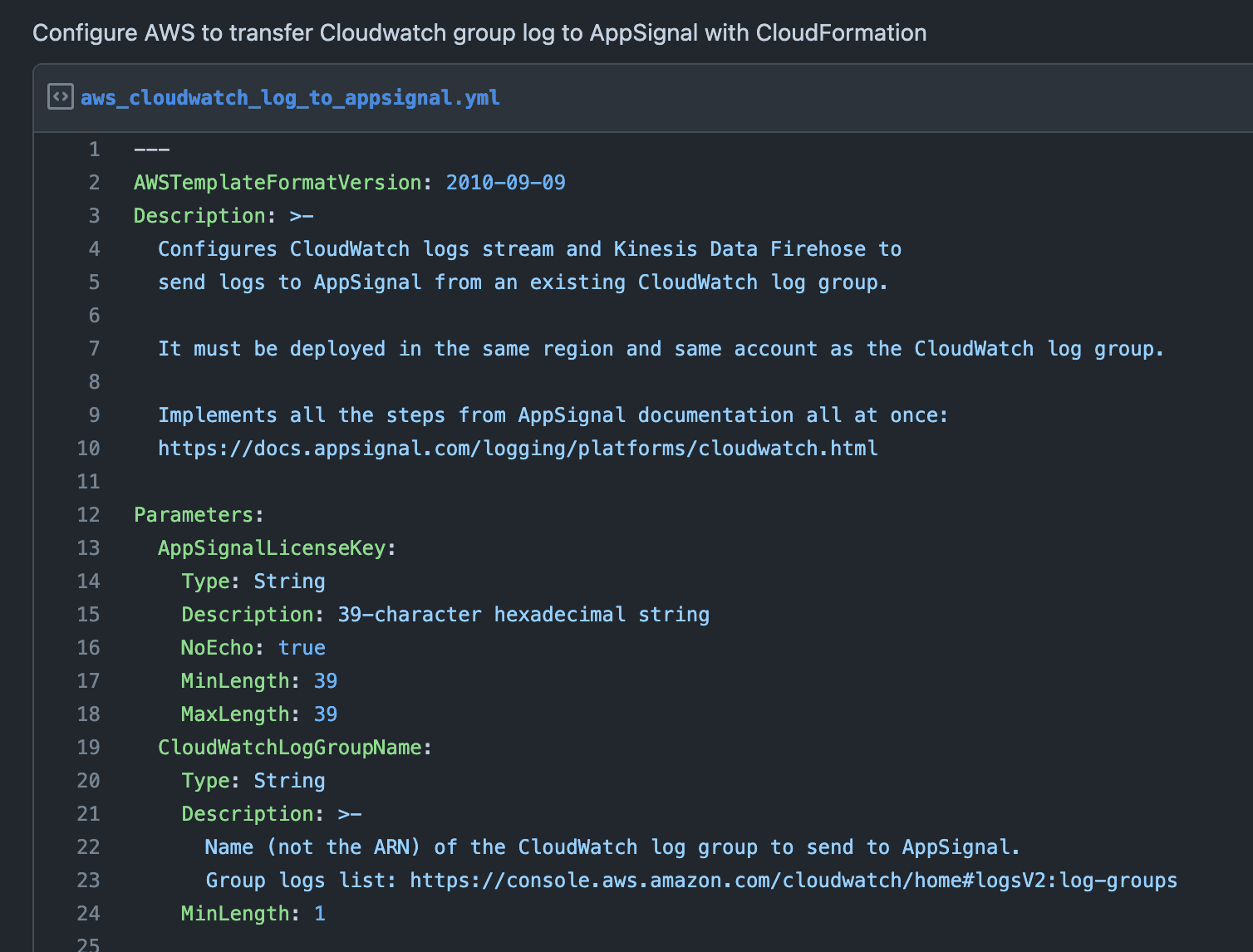Click line number 10 containing the docs URL

88,448
